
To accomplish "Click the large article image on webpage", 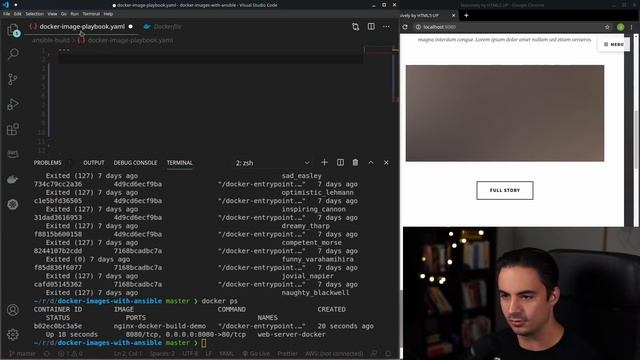I will 504,113.
